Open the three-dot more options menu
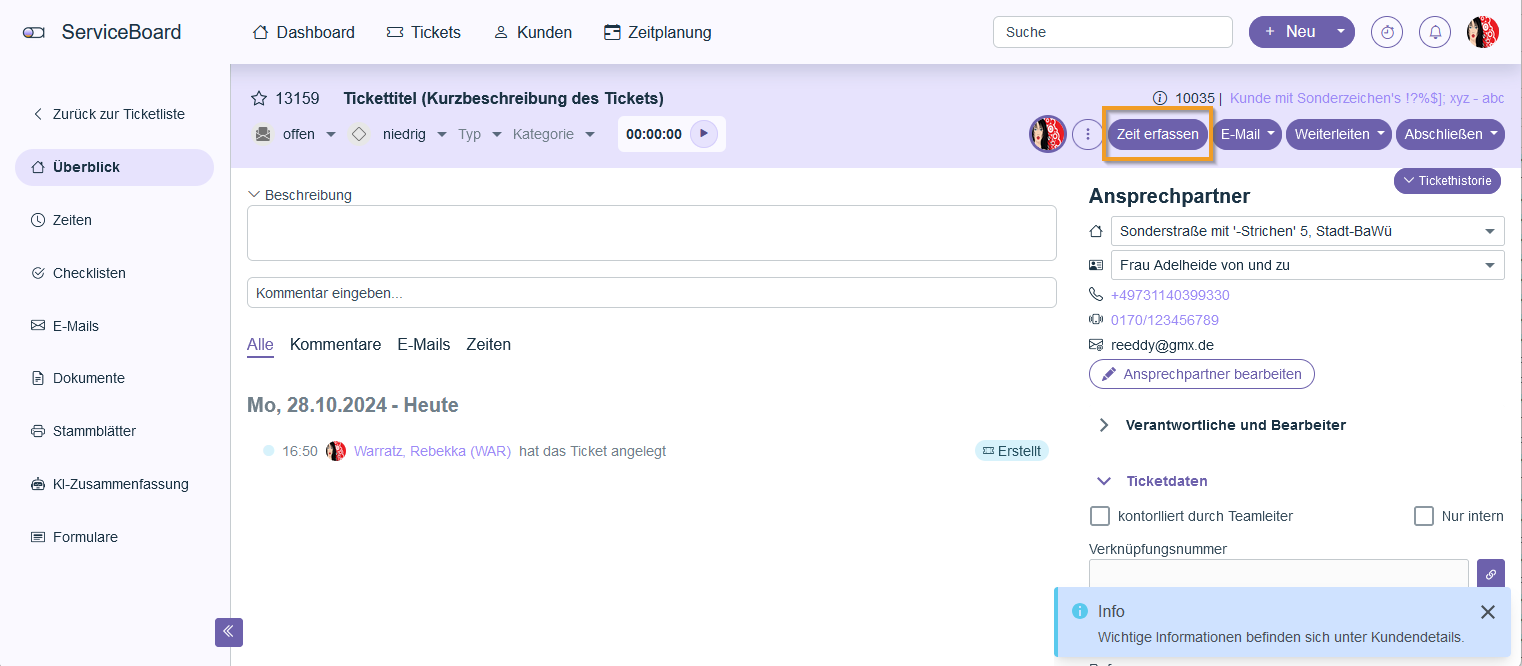The height and width of the screenshot is (666, 1522). point(1087,134)
